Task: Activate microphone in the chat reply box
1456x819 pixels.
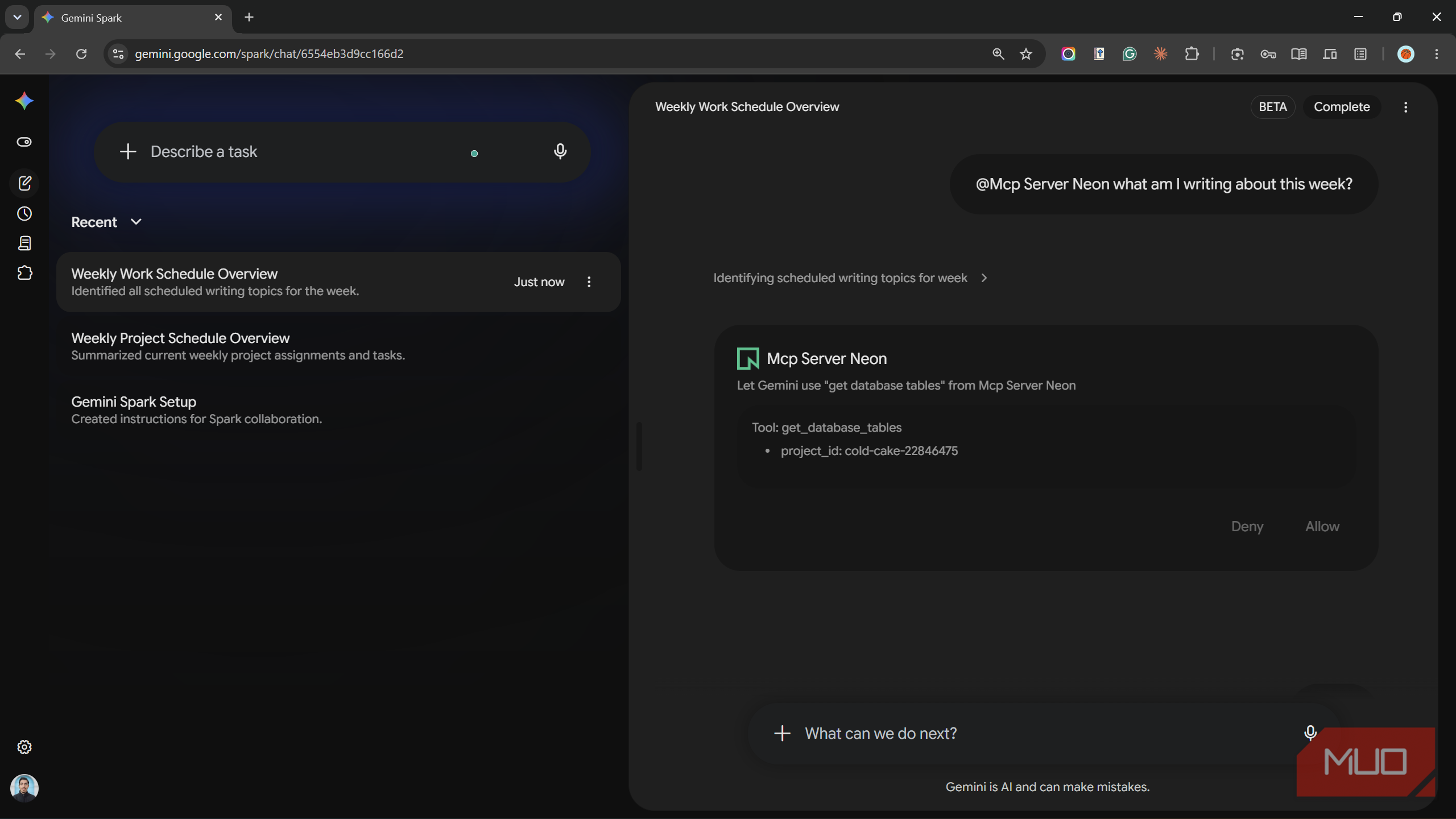Action: coord(1310,733)
